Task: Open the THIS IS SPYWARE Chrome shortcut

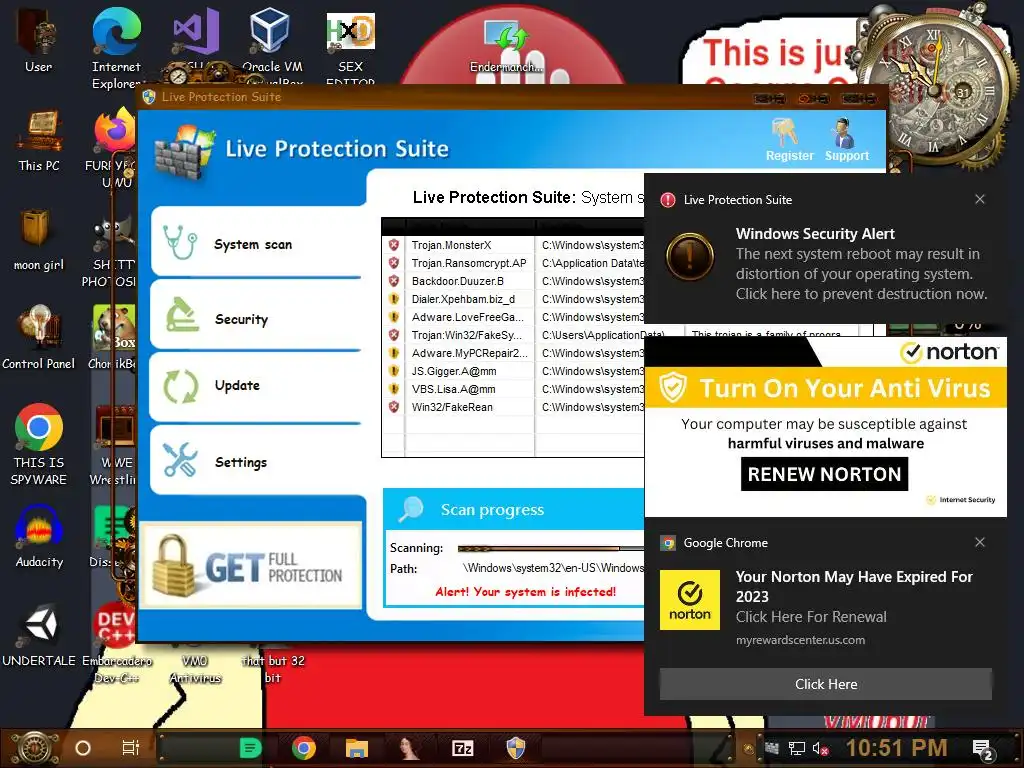Action: coord(39,444)
